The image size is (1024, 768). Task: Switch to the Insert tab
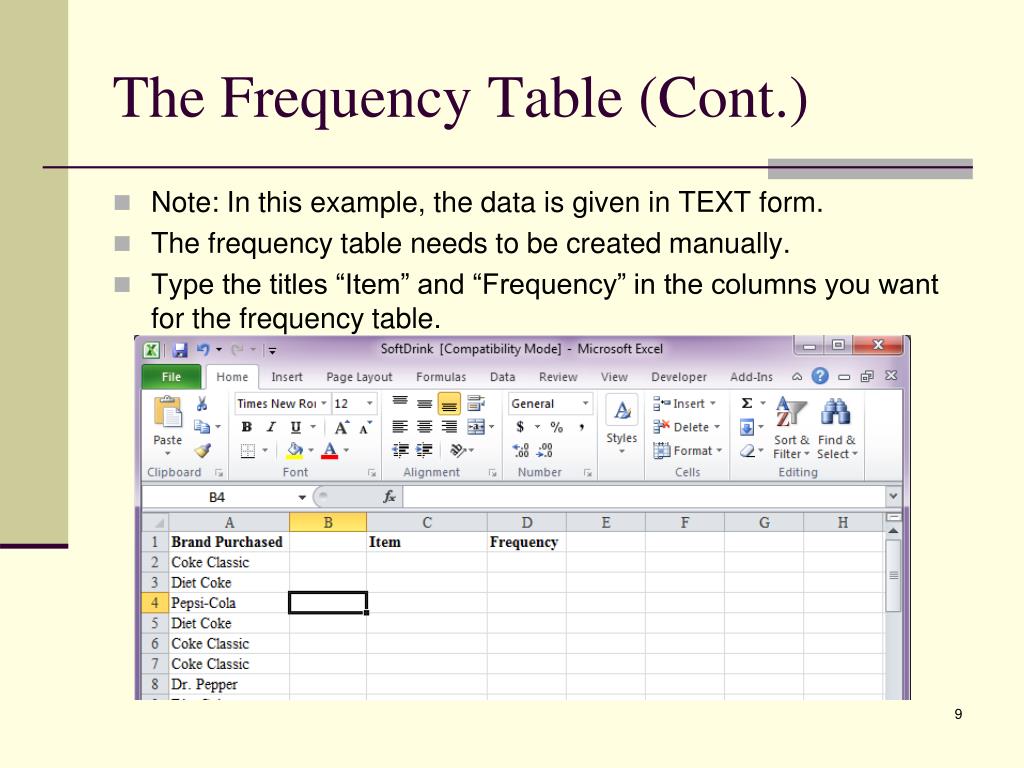pyautogui.click(x=287, y=377)
